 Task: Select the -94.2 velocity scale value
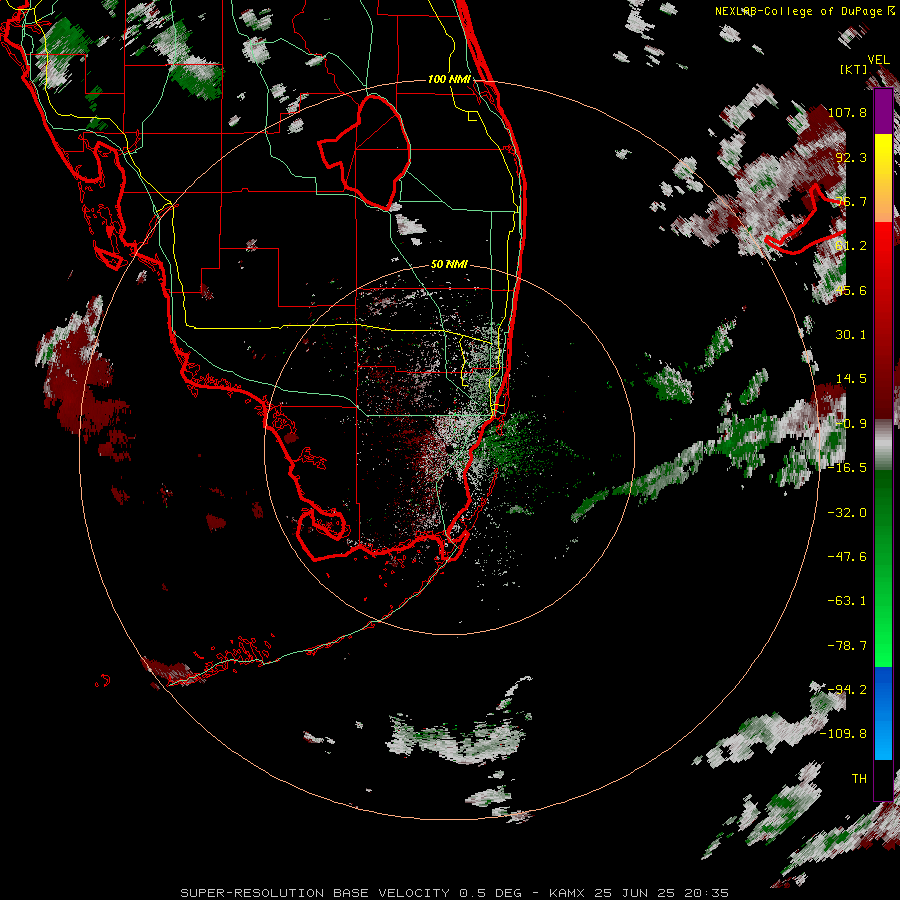pyautogui.click(x=847, y=689)
